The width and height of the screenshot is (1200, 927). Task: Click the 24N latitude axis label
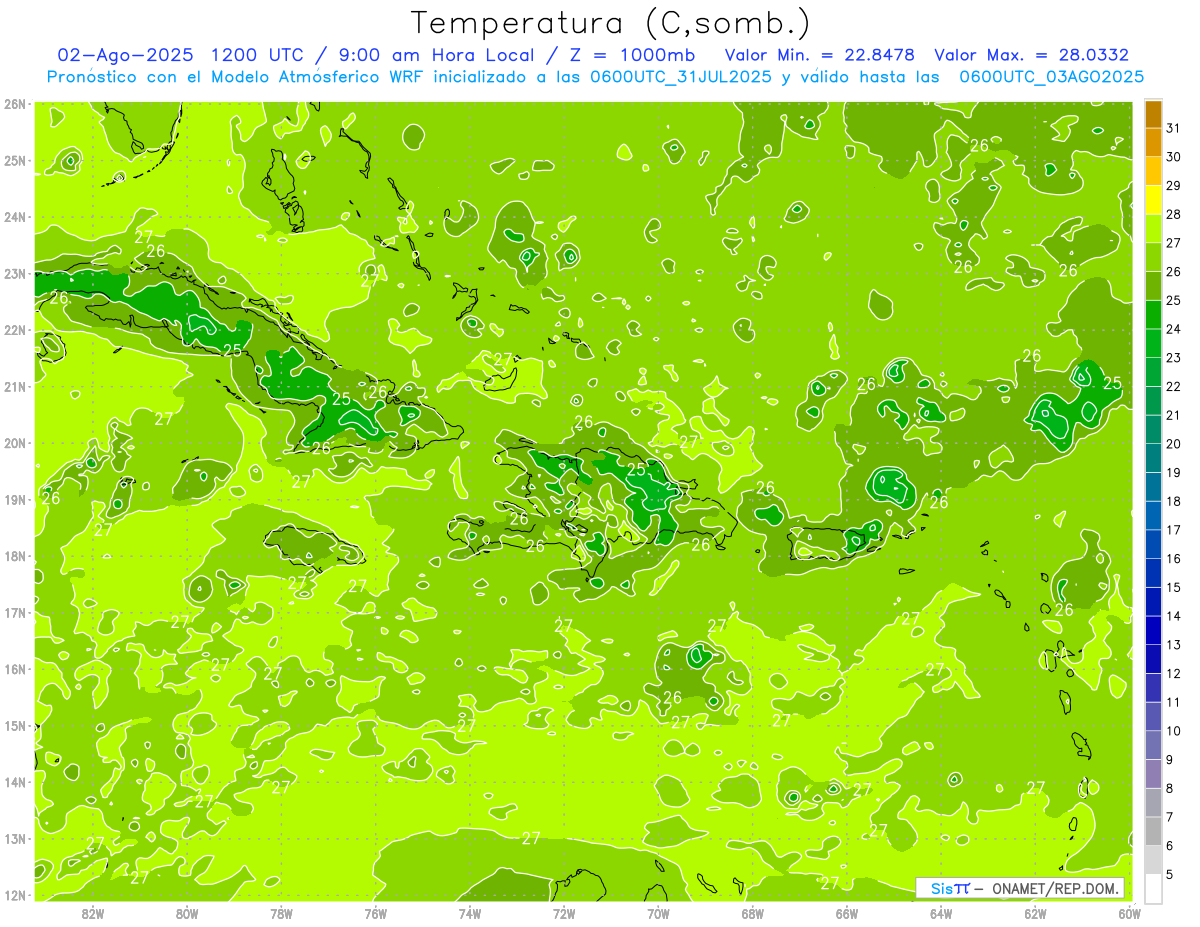pyautogui.click(x=15, y=217)
